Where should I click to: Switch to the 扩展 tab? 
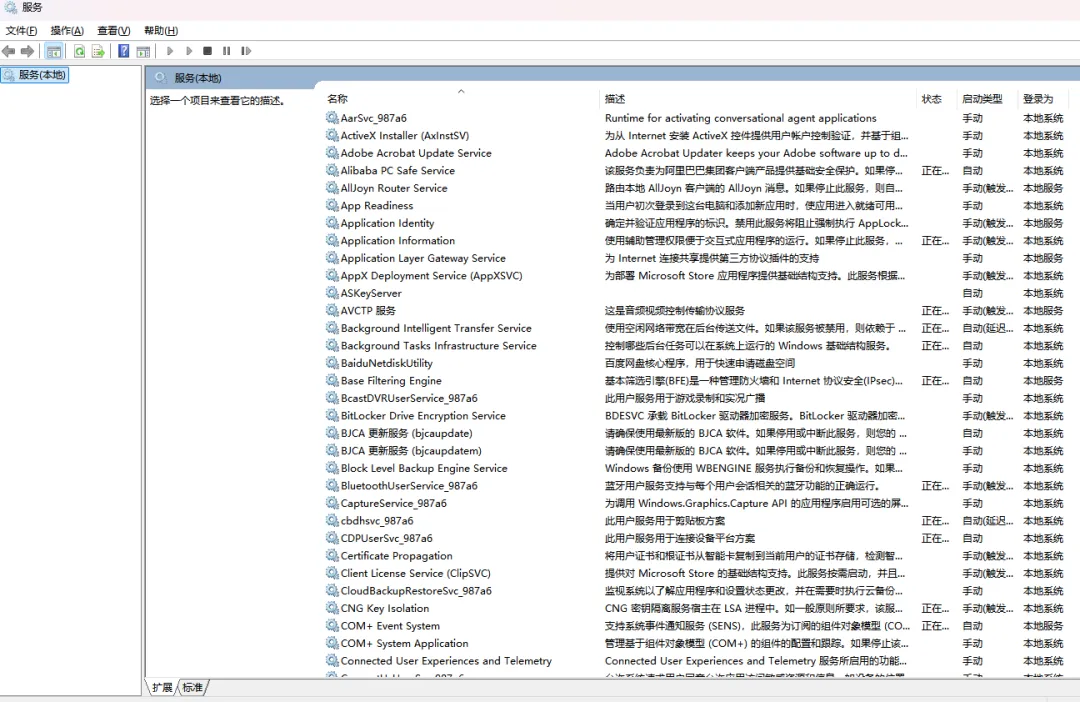point(165,687)
